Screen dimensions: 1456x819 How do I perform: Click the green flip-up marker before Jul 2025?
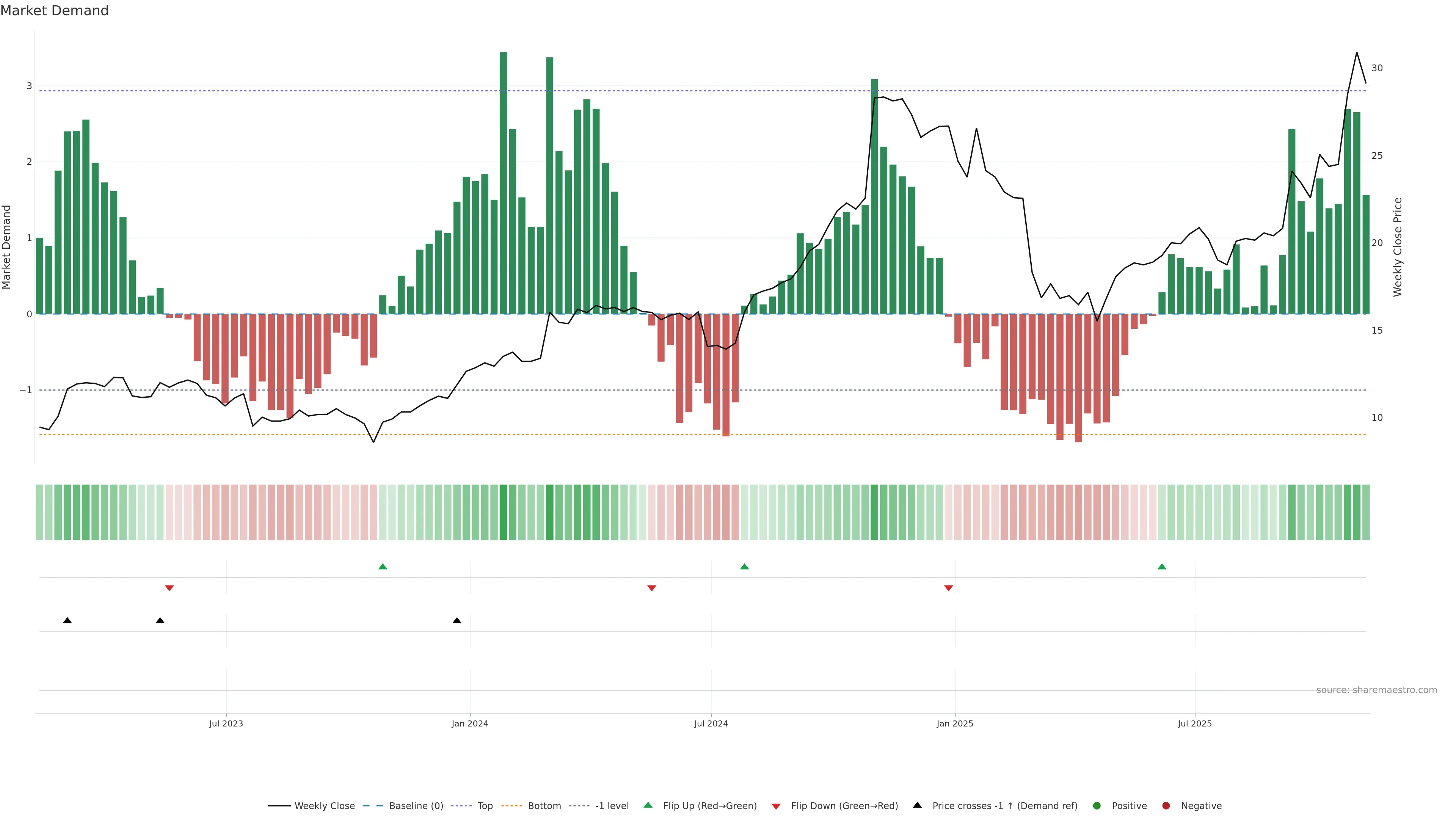pyautogui.click(x=1161, y=566)
